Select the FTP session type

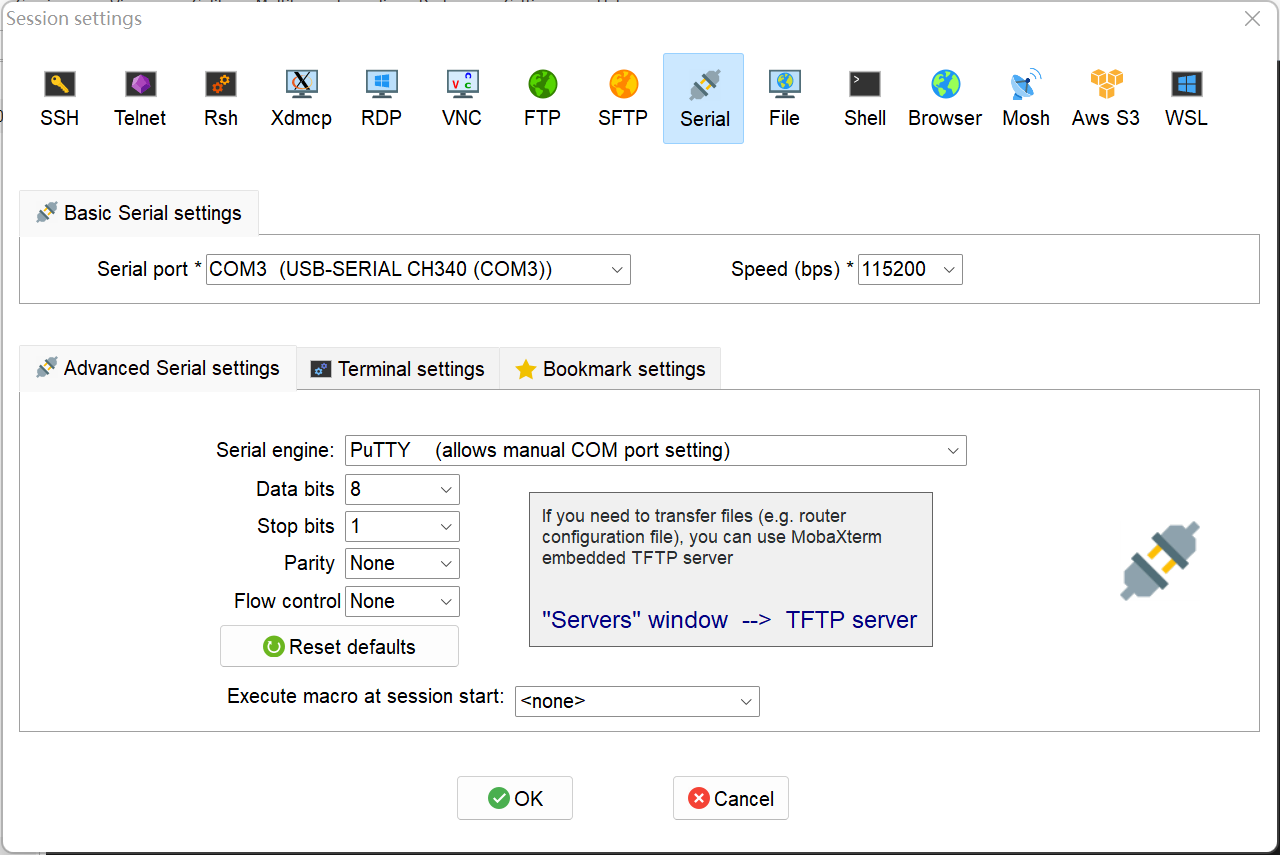click(542, 99)
